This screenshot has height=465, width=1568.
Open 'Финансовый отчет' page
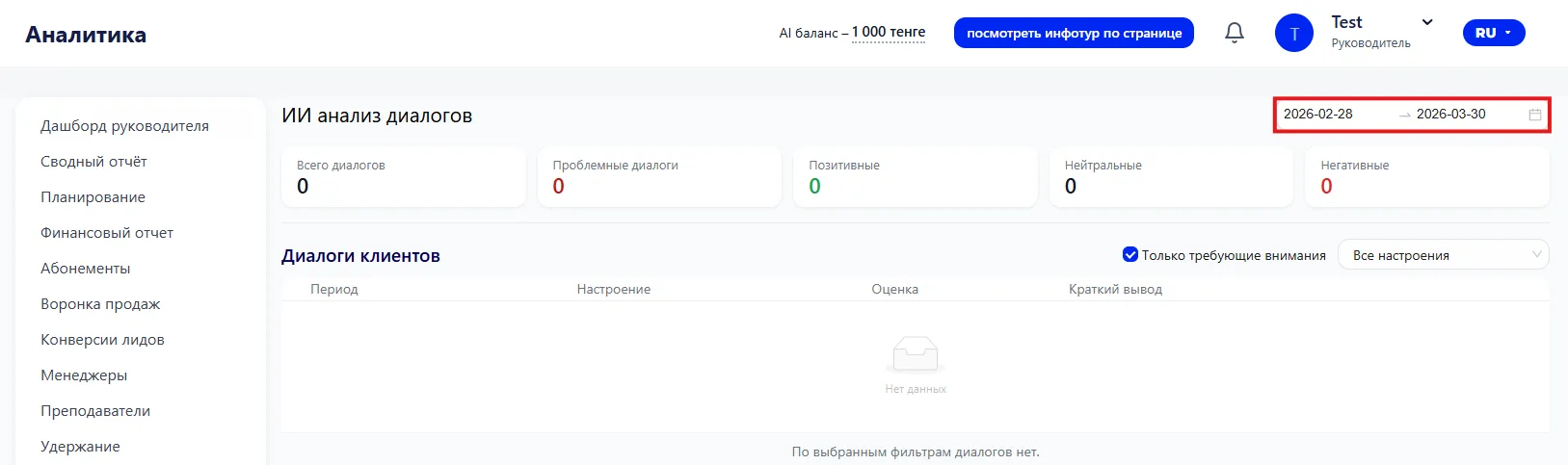pyautogui.click(x=107, y=233)
